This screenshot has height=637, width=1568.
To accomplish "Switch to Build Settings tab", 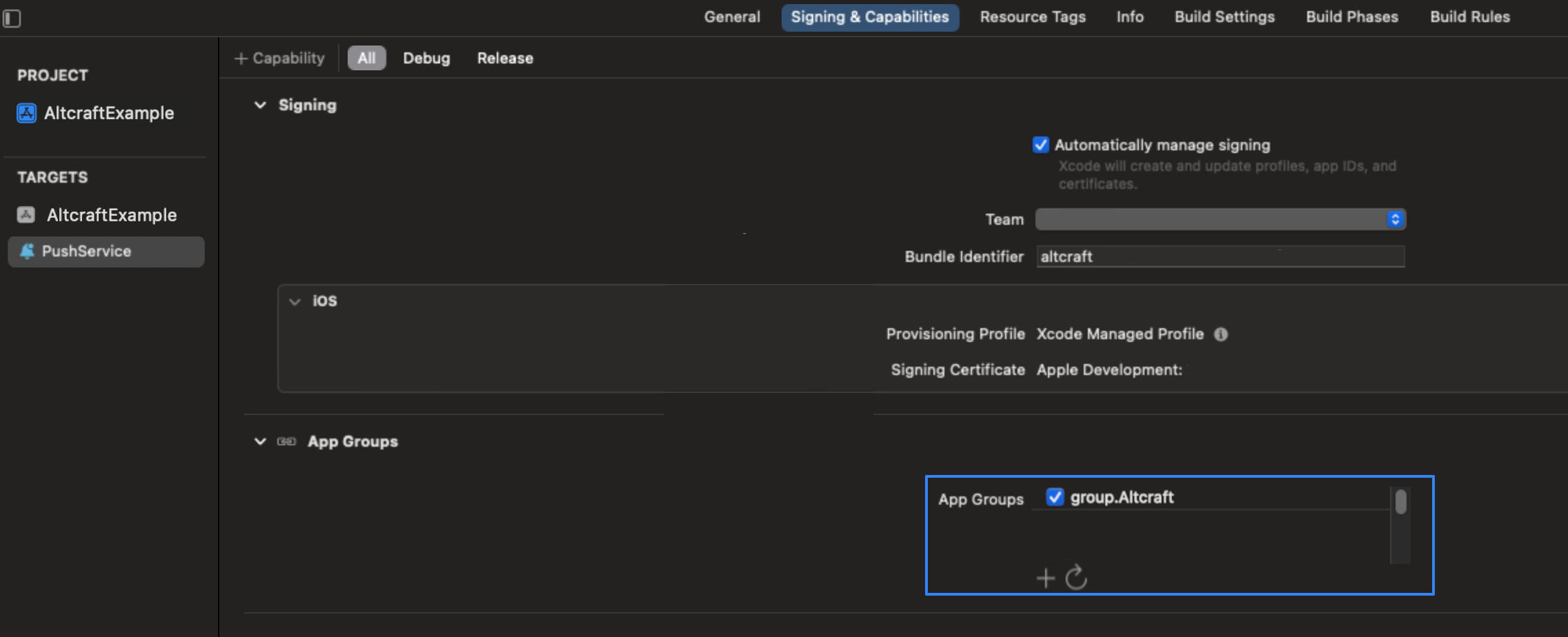I will [1224, 17].
